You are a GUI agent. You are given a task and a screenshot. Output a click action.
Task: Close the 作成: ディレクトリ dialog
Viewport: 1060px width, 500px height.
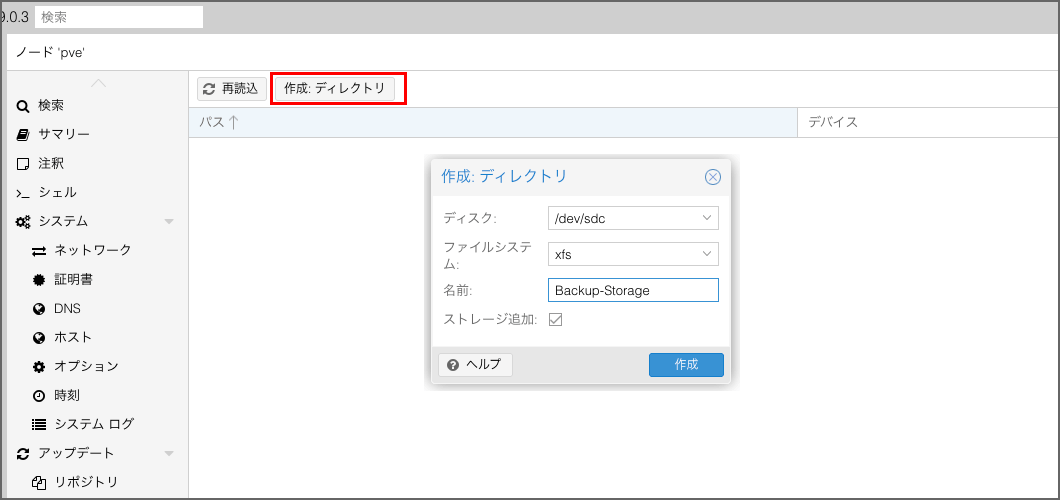pos(712,177)
